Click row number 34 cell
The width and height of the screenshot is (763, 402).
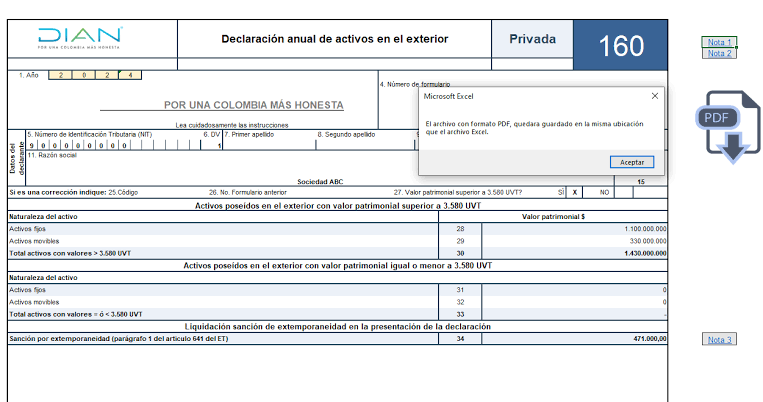coord(460,339)
